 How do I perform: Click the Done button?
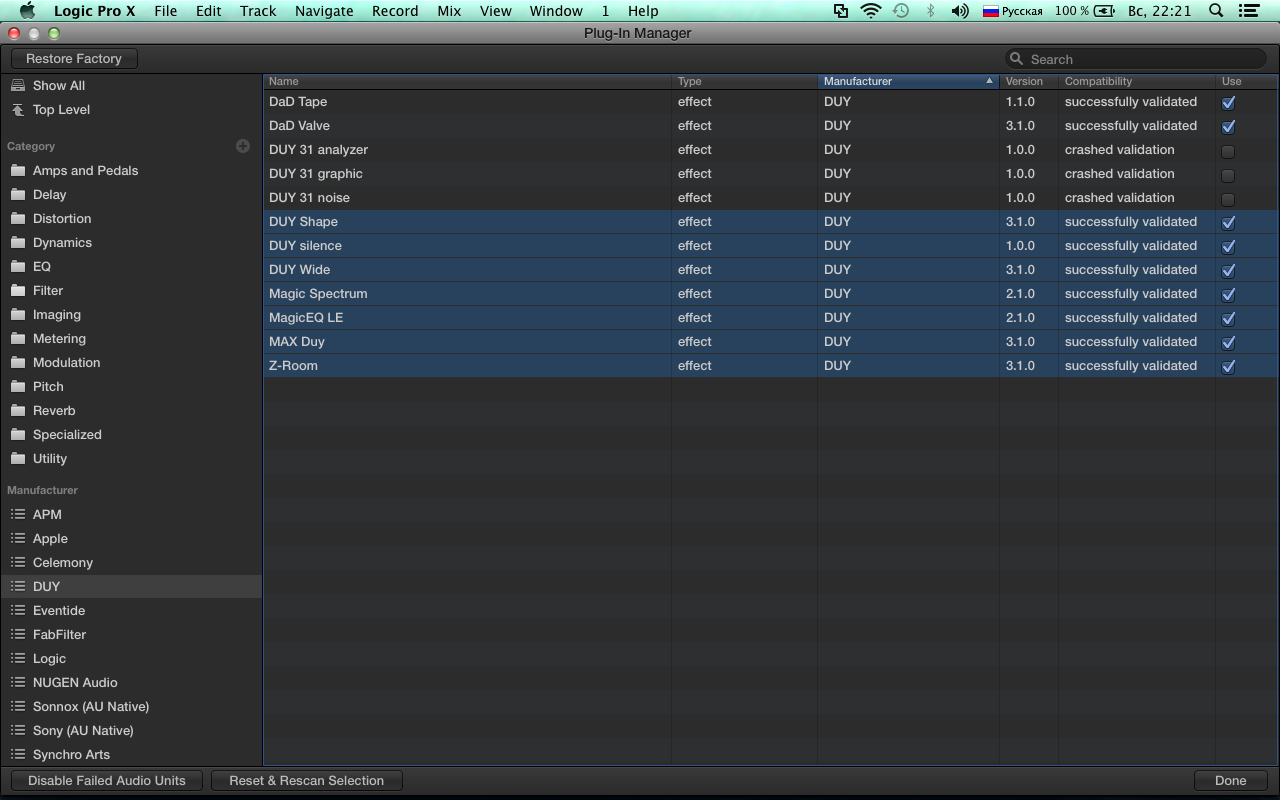point(1231,781)
